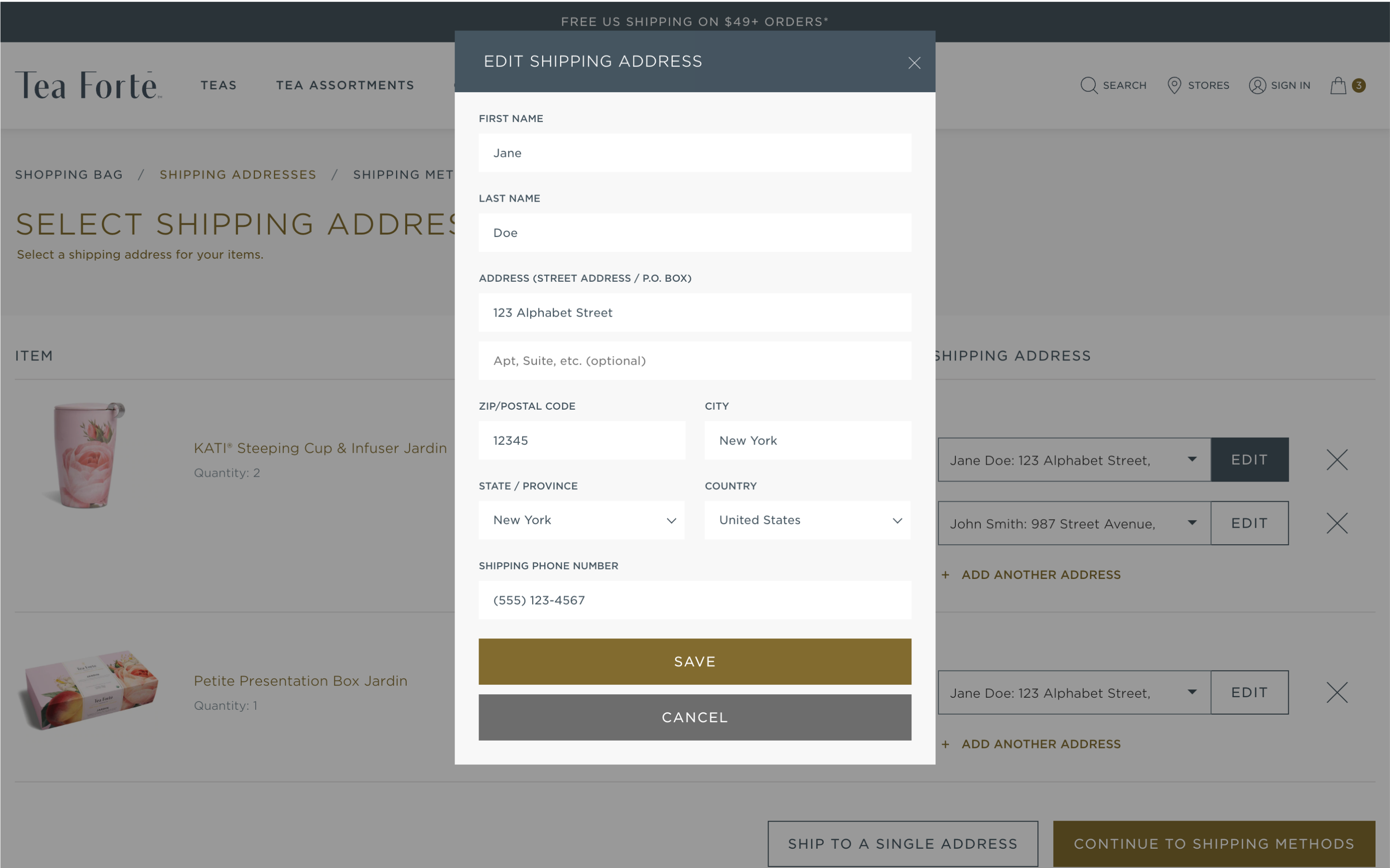Click the Search icon in header

(x=1088, y=85)
